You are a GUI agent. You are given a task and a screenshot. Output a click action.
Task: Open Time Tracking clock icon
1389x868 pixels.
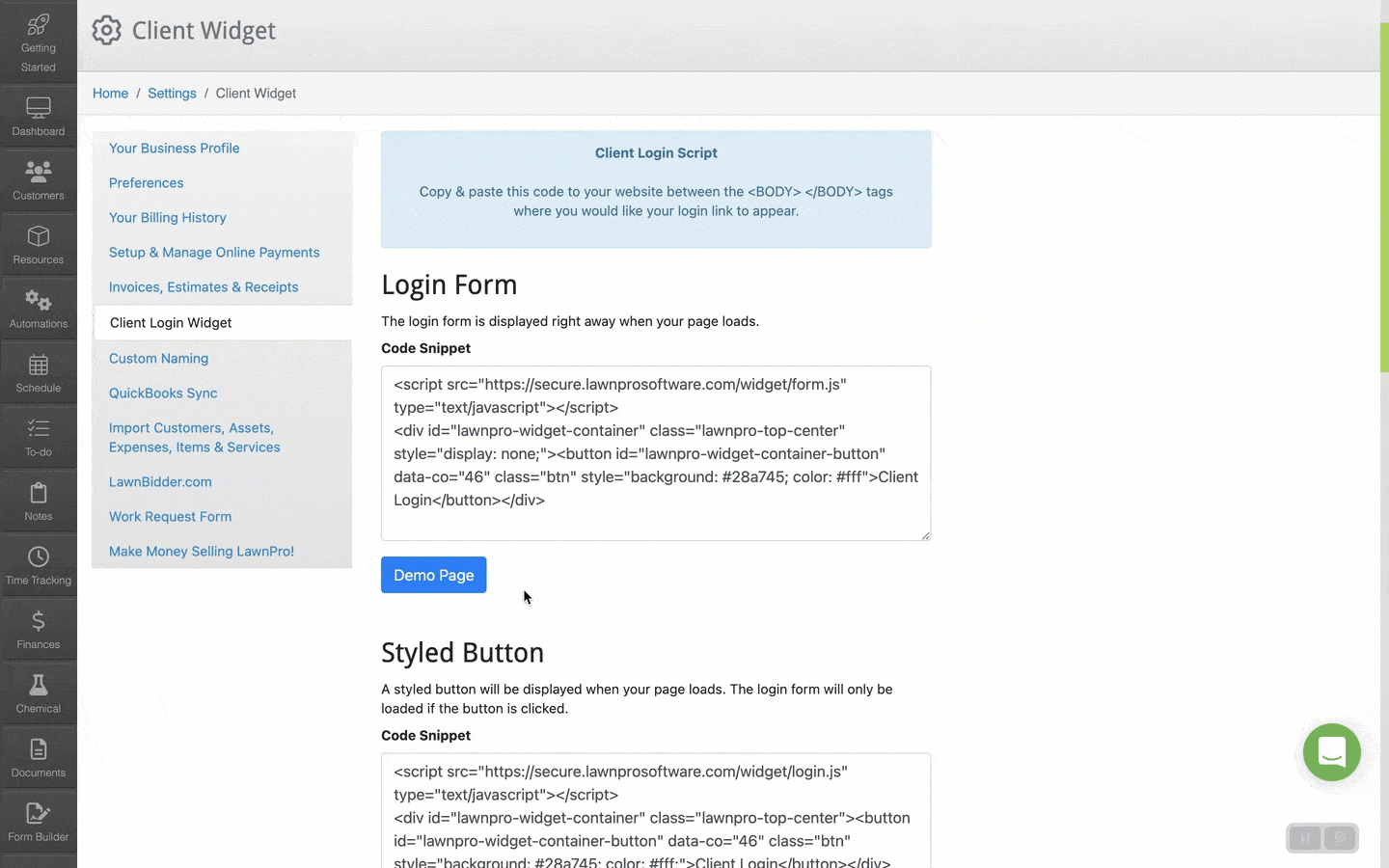[39, 557]
